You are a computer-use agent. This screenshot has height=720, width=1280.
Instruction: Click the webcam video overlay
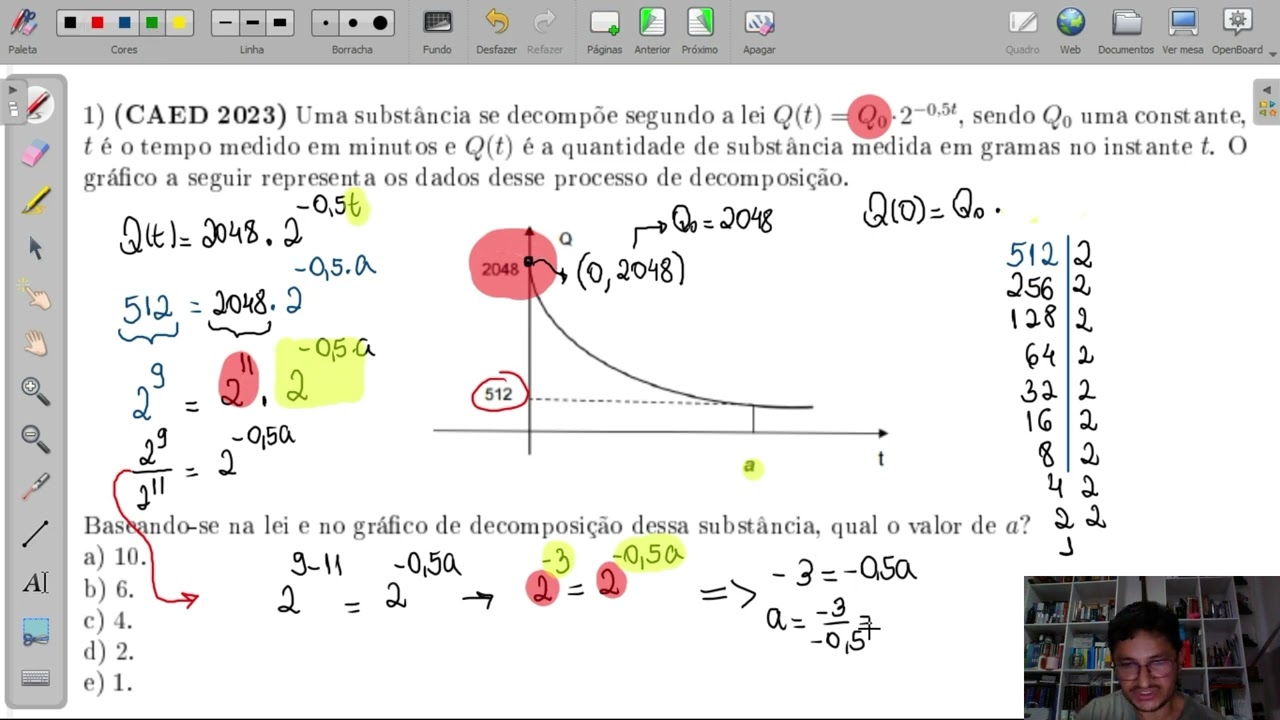[x=1152, y=647]
